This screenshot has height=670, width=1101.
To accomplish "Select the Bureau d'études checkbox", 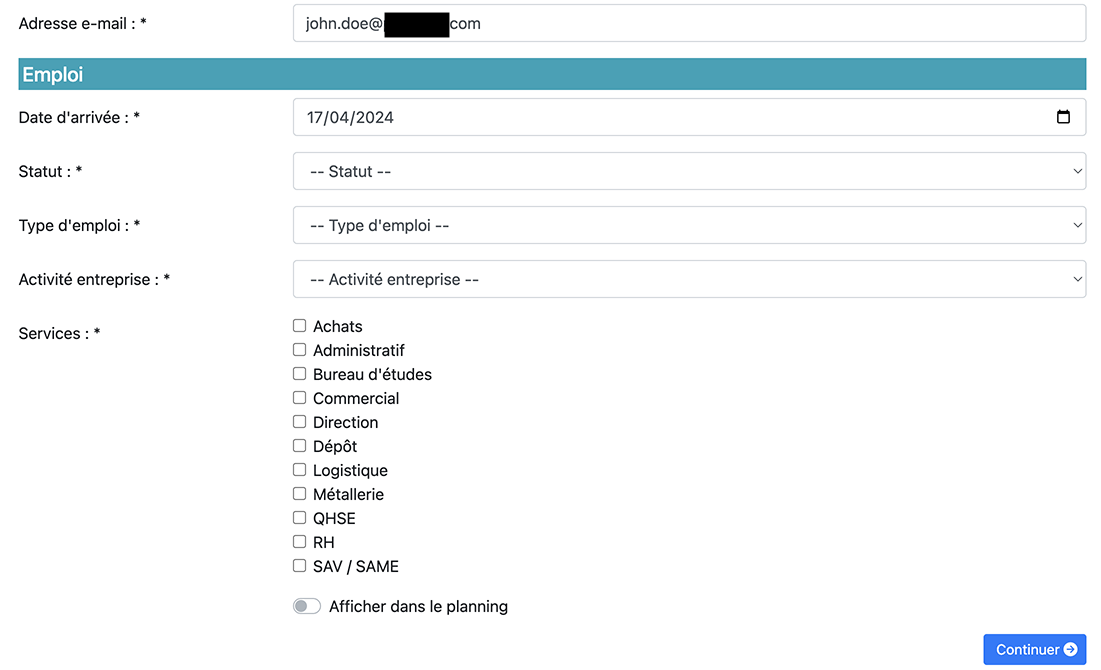I will pyautogui.click(x=300, y=374).
